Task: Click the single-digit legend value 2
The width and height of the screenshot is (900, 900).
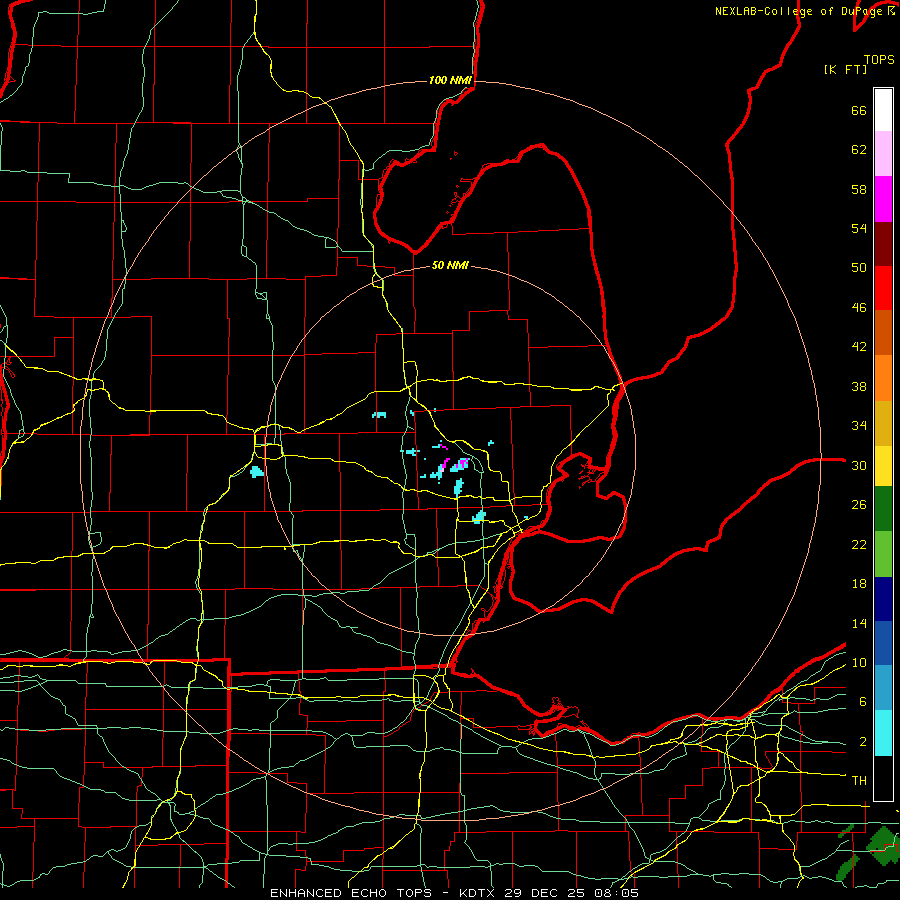Action: [863, 742]
